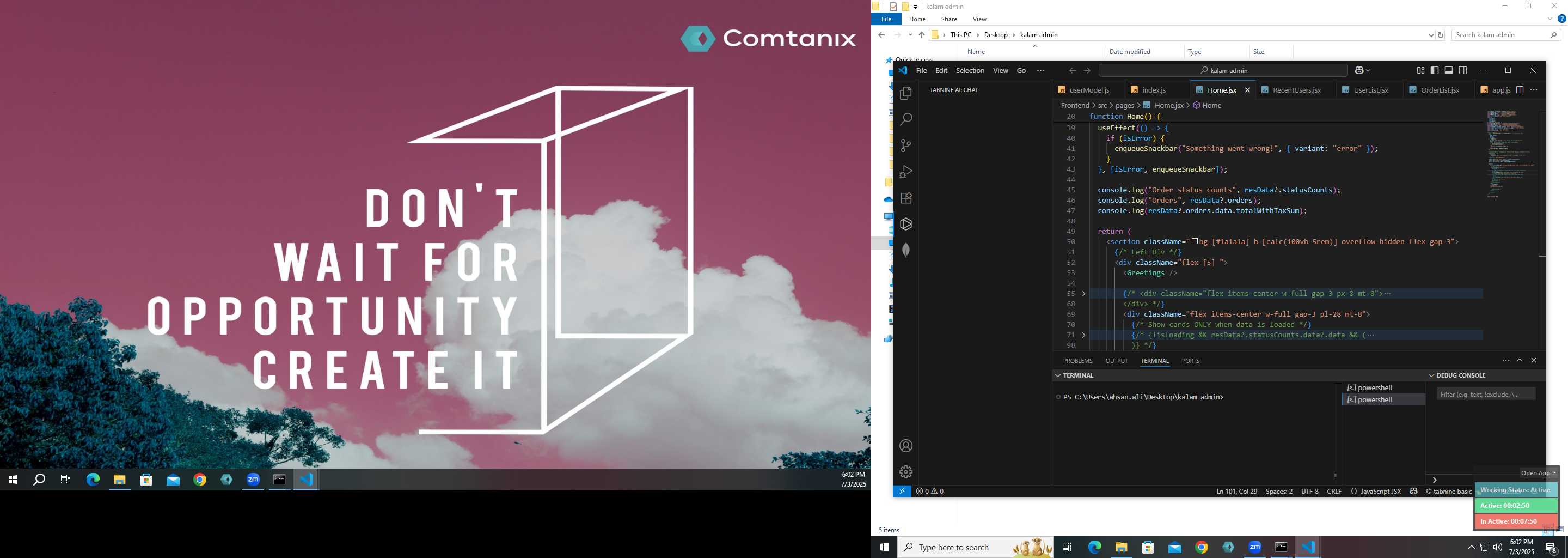The height and width of the screenshot is (558, 1568).
Task: Close the Home.jsx editor tab
Action: [1247, 90]
